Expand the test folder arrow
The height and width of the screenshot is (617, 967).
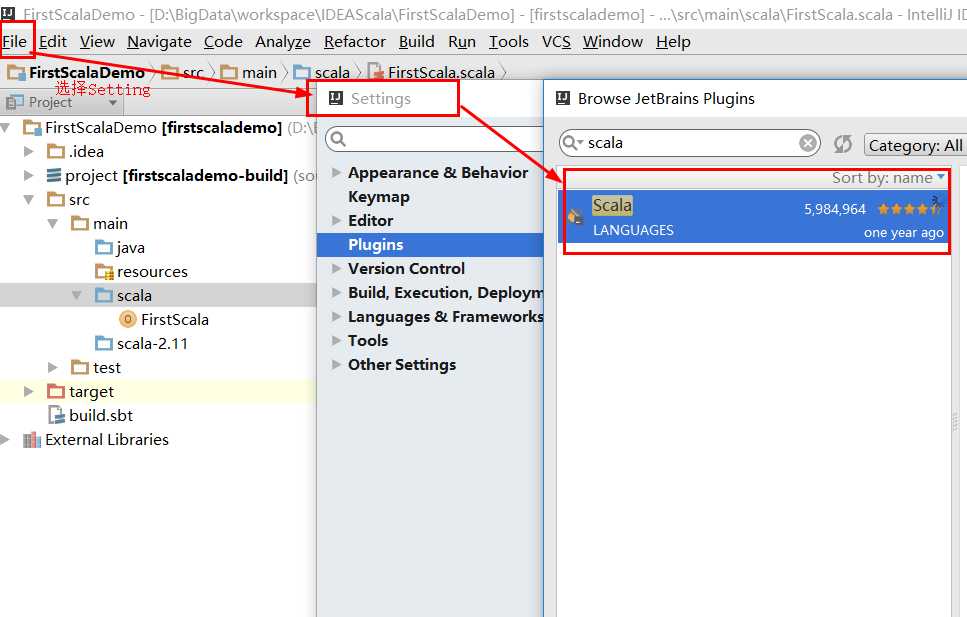coord(52,368)
